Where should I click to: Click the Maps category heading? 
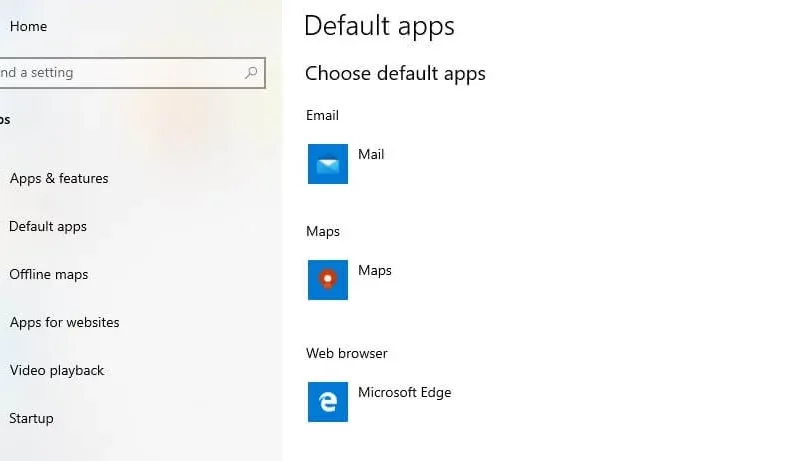tap(323, 232)
